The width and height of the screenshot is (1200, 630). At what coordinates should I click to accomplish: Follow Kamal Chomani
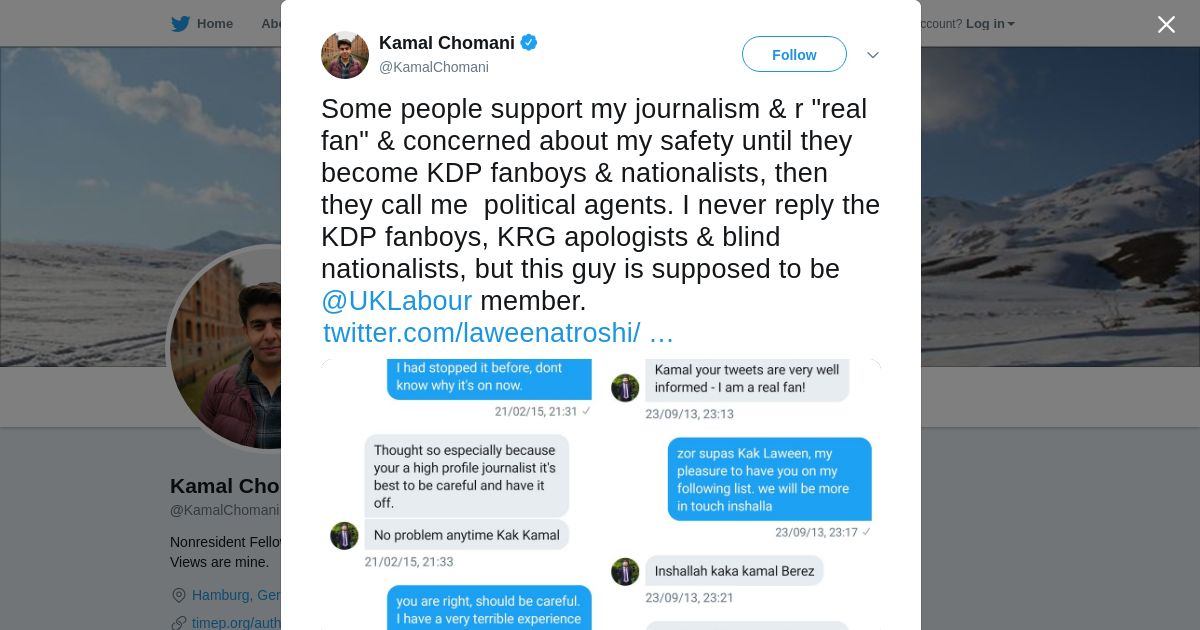coord(794,55)
